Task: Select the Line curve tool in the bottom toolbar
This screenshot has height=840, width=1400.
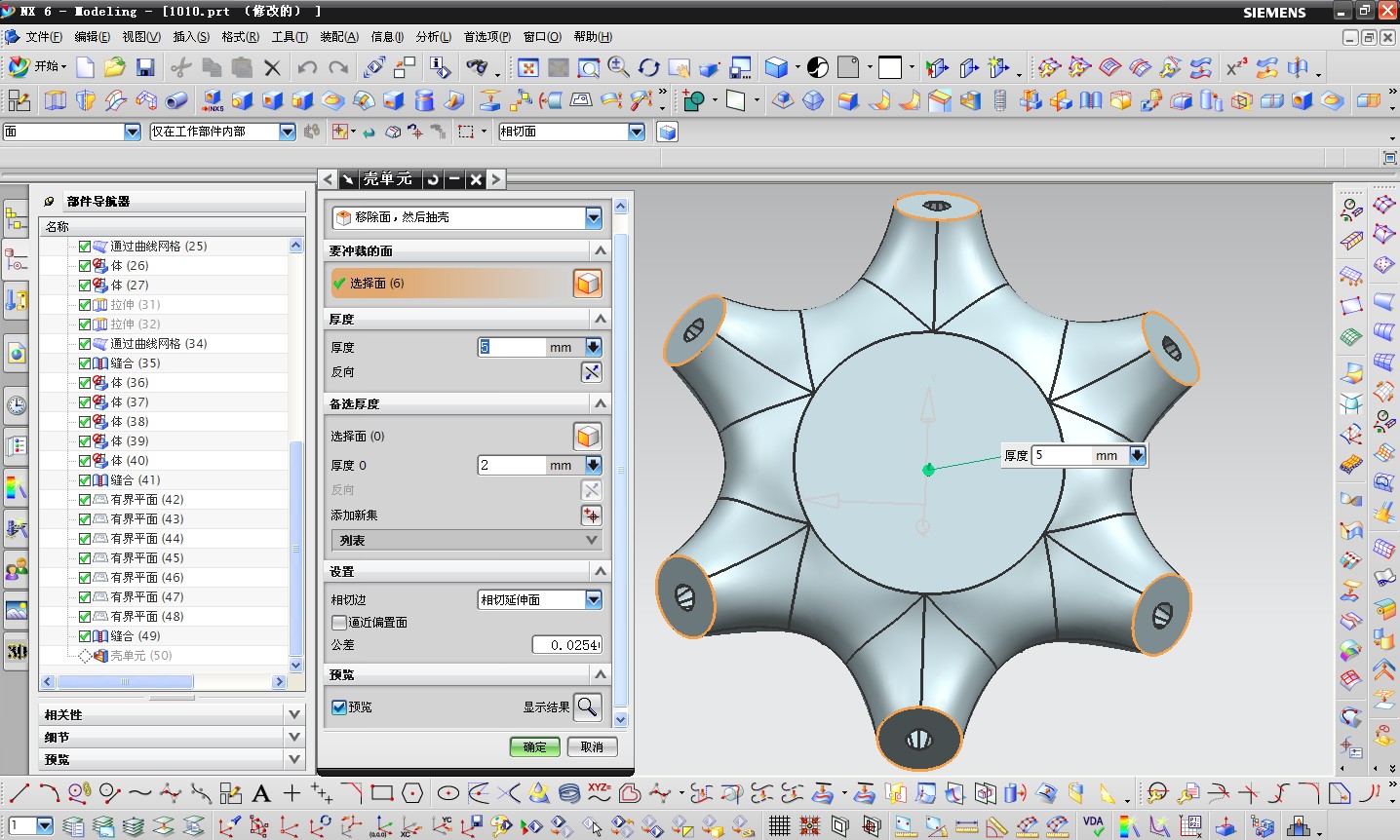Action: (19, 793)
